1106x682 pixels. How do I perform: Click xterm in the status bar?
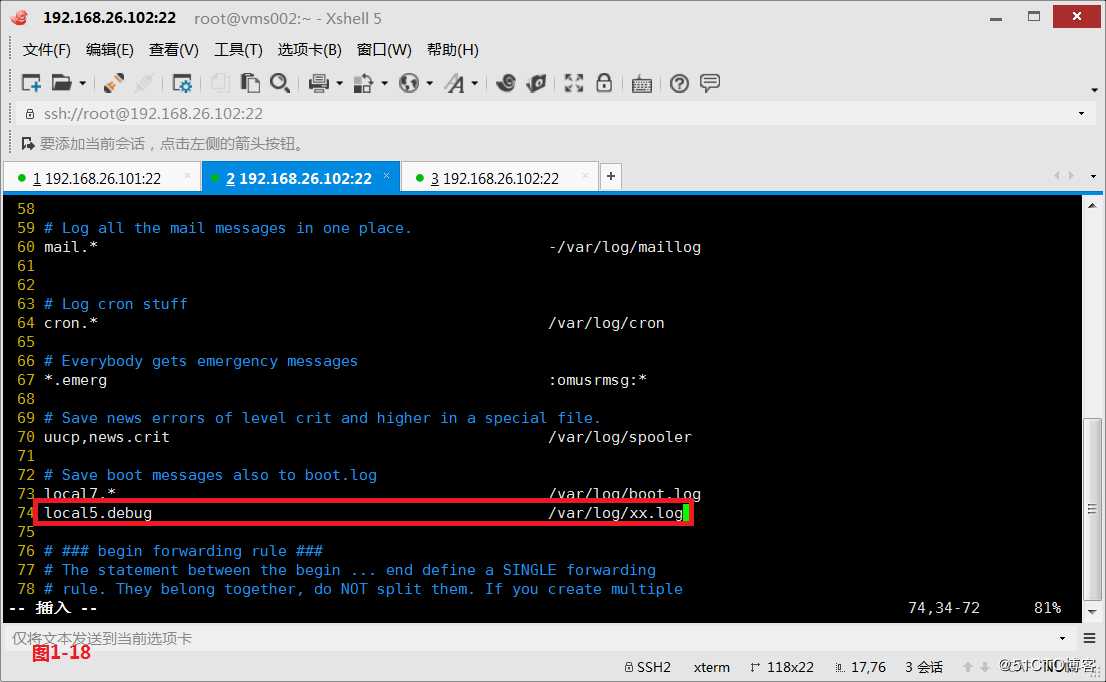712,666
